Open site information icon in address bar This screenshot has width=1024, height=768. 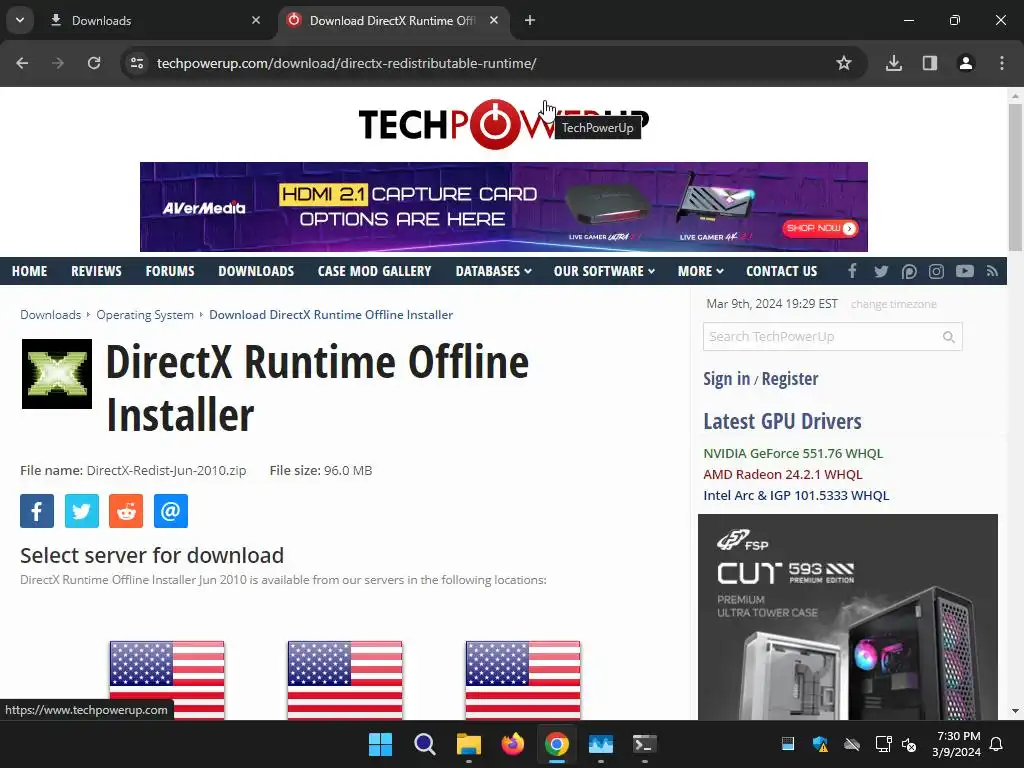[x=137, y=63]
